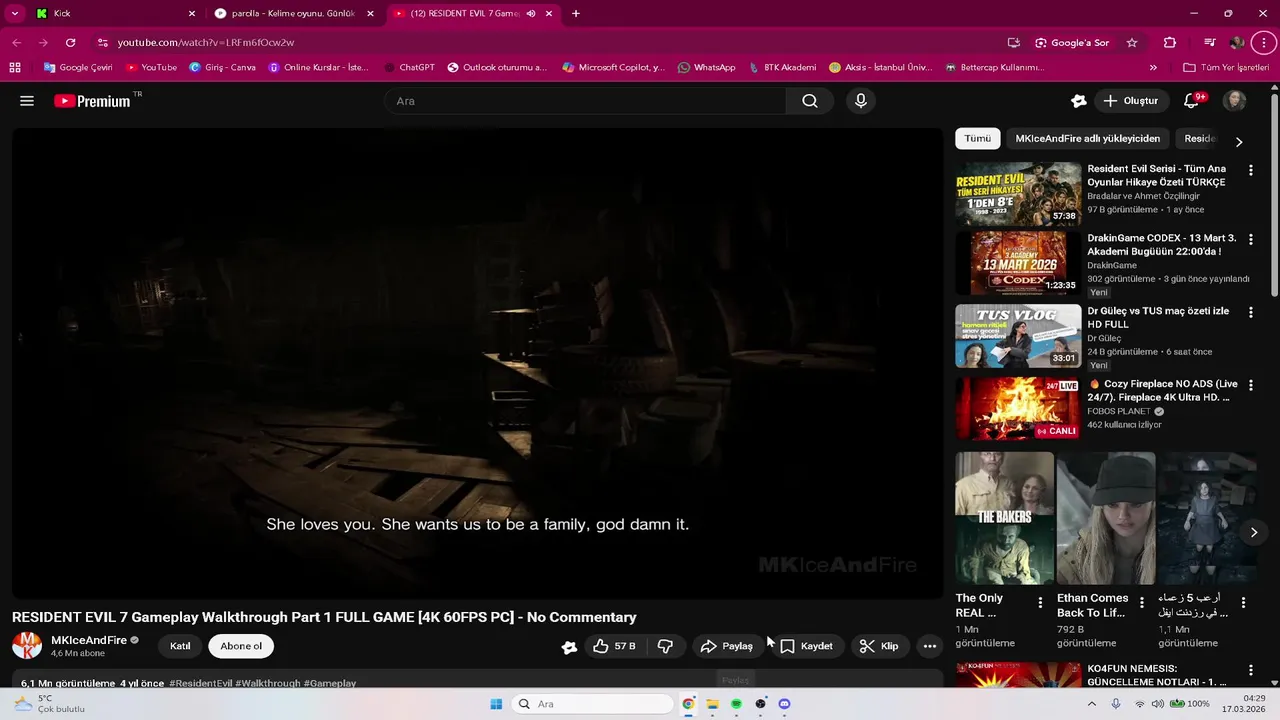
Task: Select the MKIceAndFire adlı yükleyiciden chip
Action: tap(1087, 139)
